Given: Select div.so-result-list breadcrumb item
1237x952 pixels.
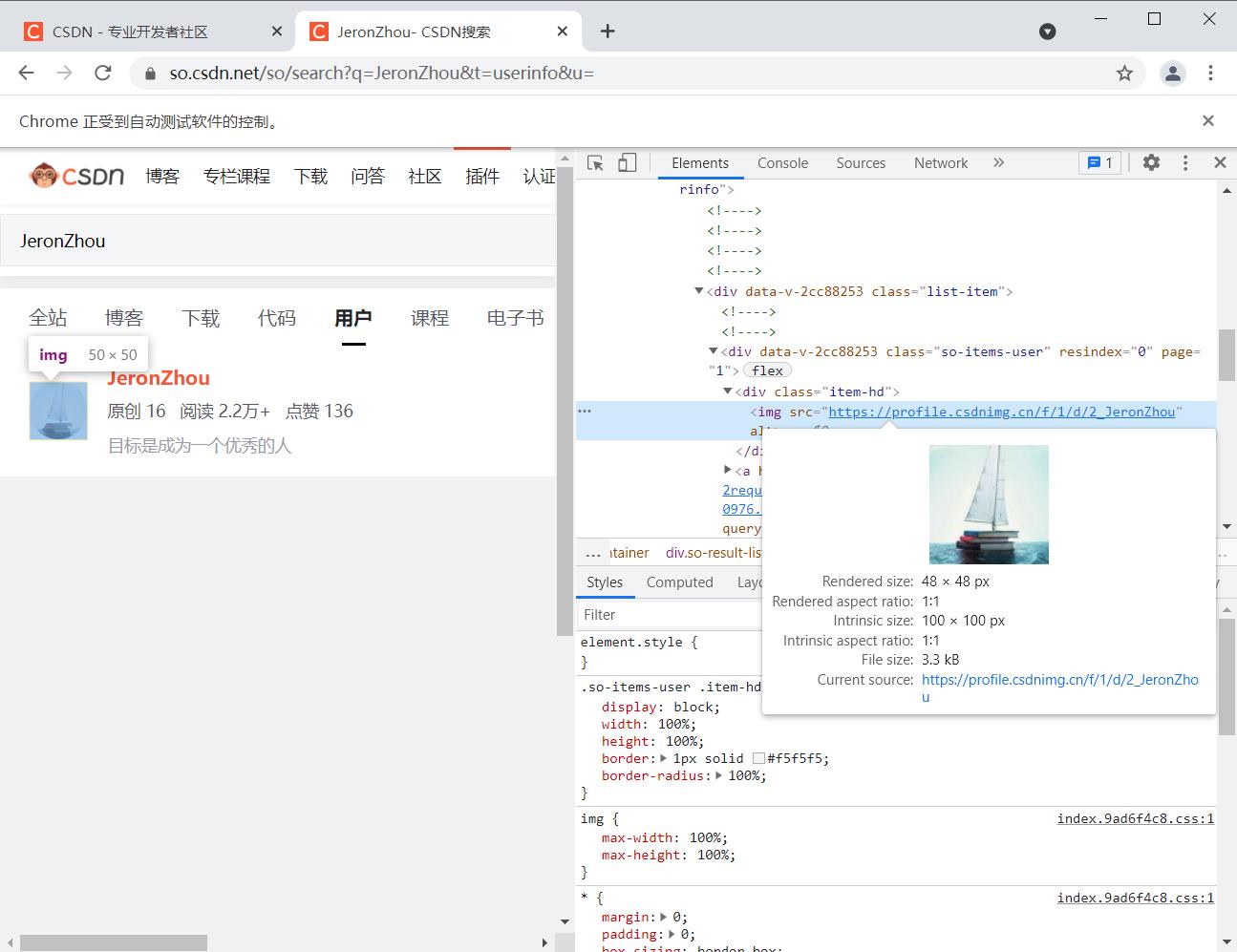Looking at the screenshot, I should click(714, 553).
